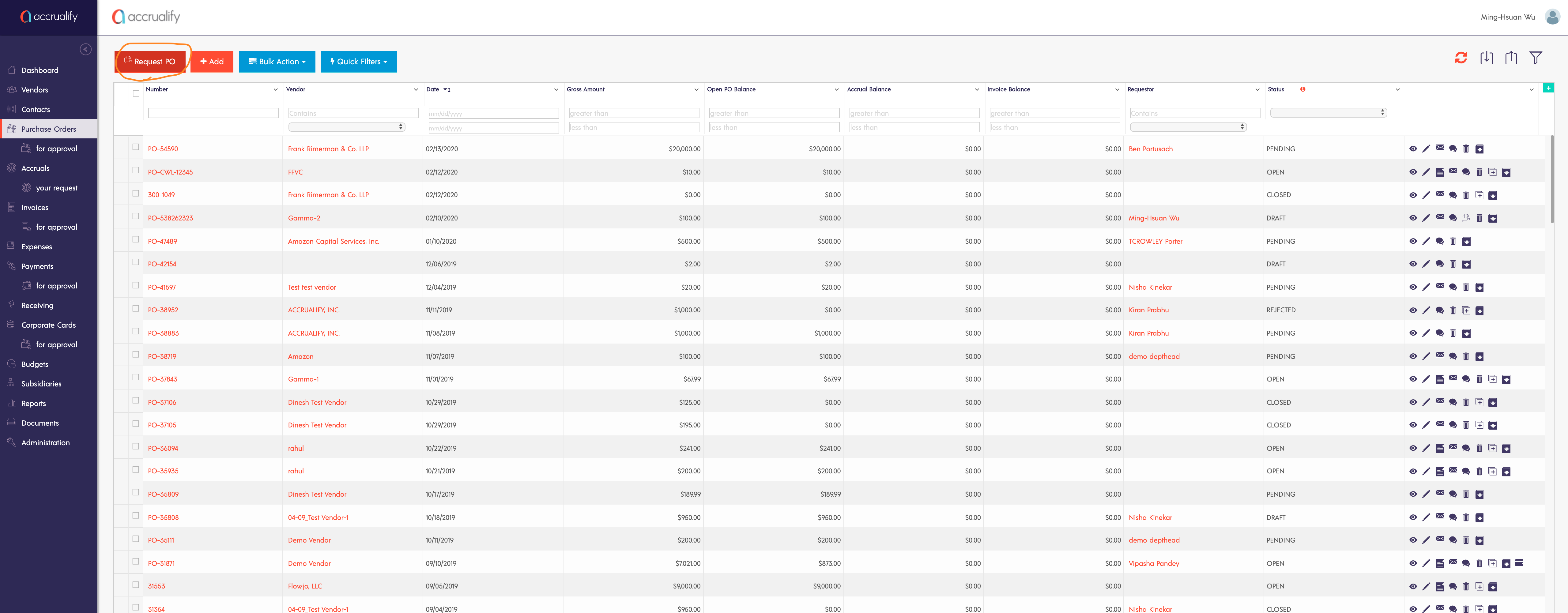Open Reports from the sidebar menu

[x=33, y=404]
